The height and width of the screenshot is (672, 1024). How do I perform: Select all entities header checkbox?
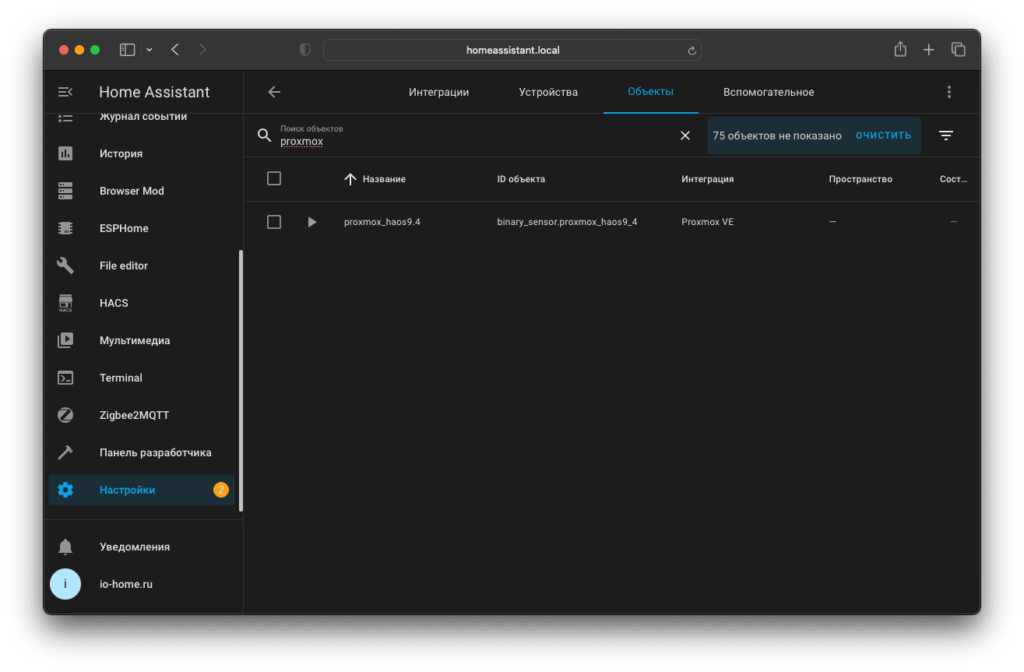click(274, 178)
